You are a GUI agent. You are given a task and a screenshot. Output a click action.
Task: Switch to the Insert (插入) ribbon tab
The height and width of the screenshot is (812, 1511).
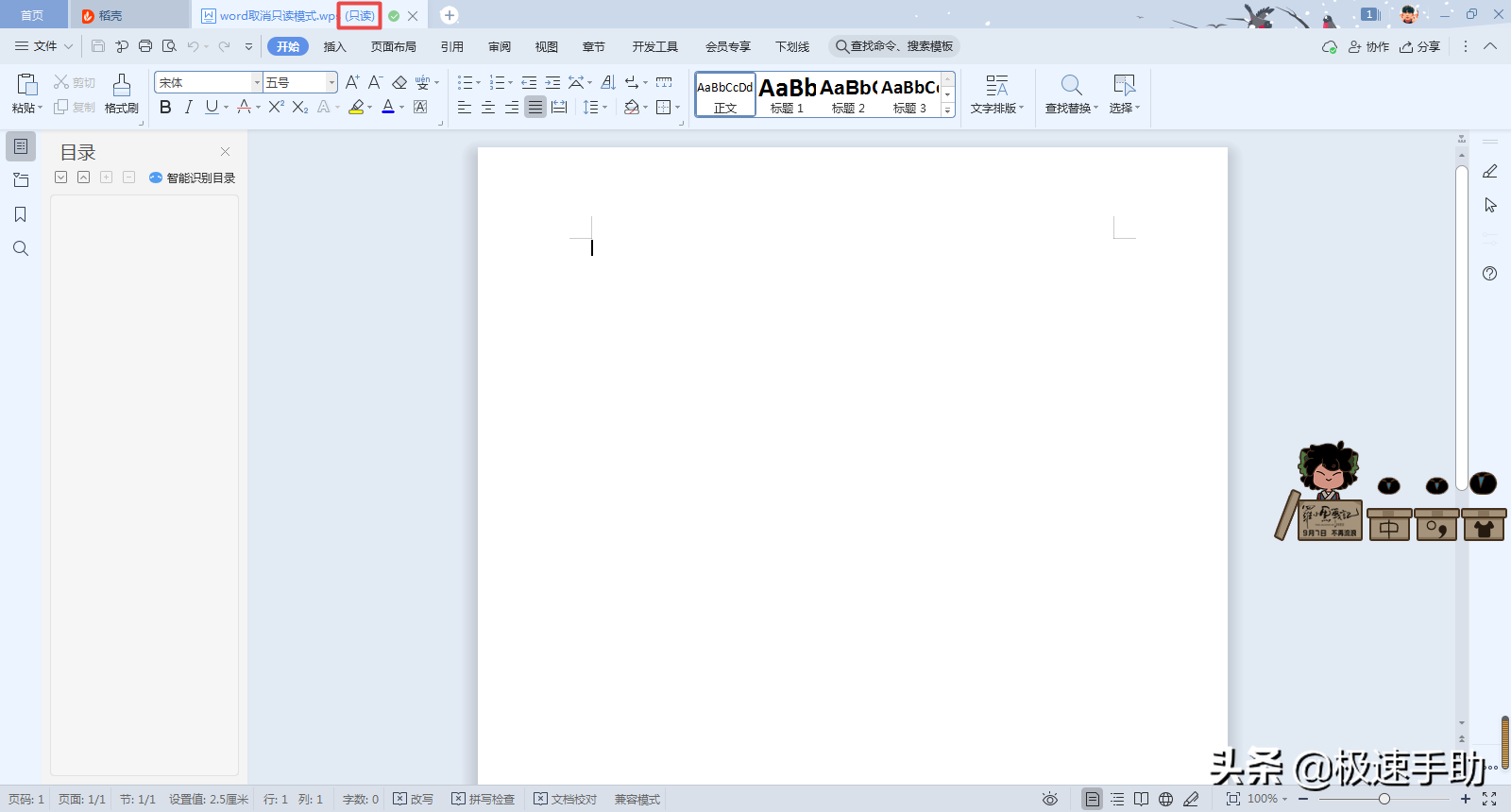coord(334,46)
